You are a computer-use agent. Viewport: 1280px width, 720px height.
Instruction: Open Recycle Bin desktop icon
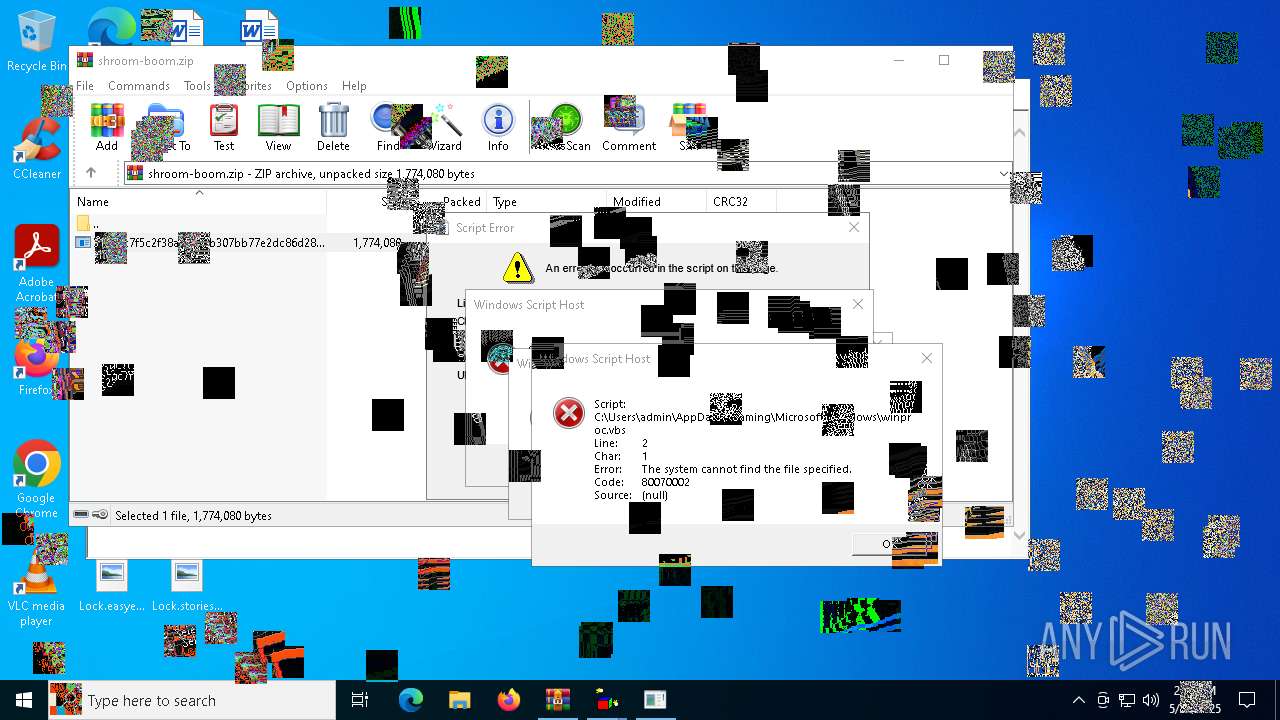point(37,42)
